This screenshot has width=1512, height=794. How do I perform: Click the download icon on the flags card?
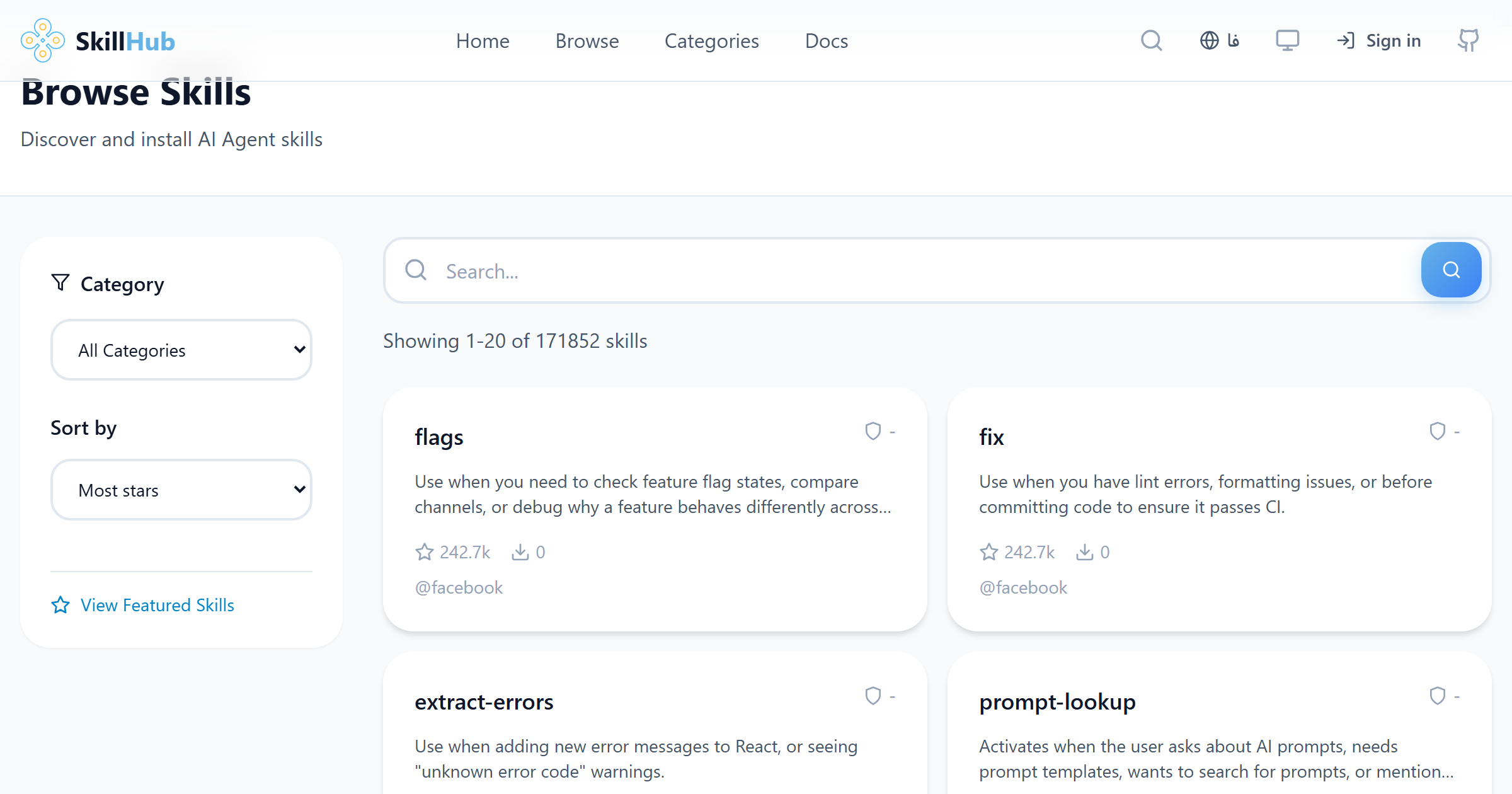[x=519, y=551]
